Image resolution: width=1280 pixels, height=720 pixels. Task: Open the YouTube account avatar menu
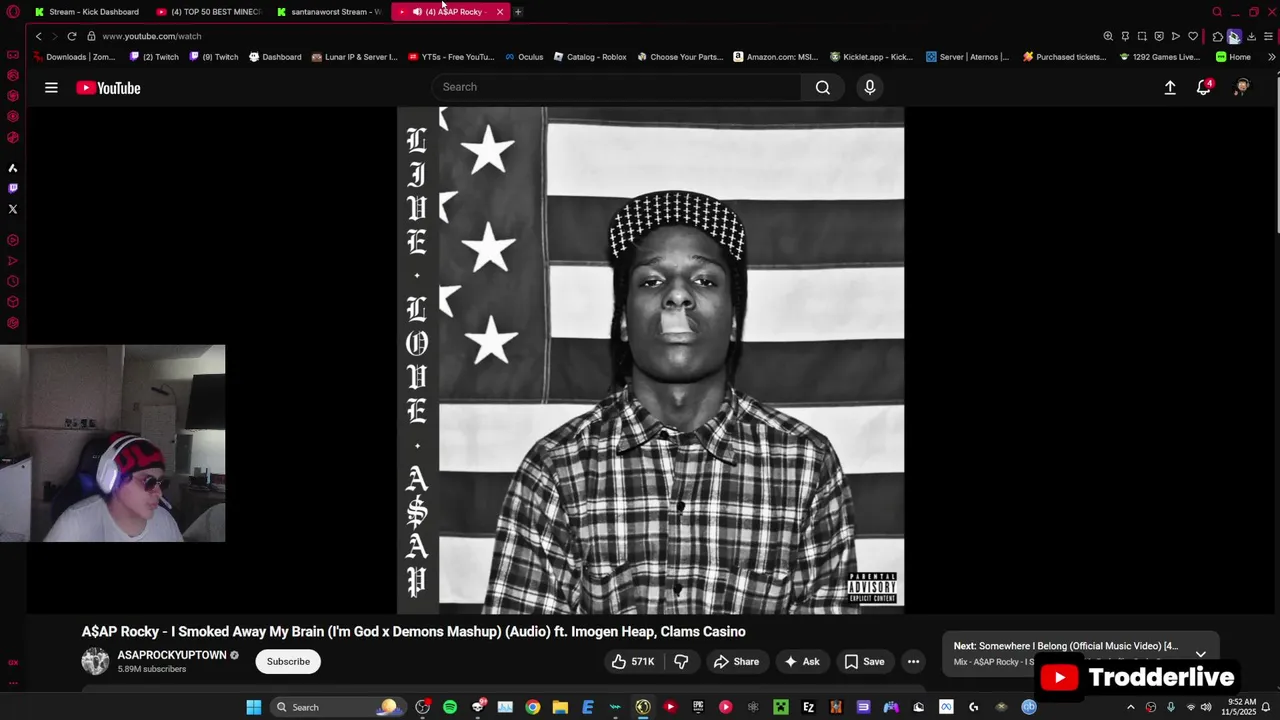pyautogui.click(x=1242, y=88)
